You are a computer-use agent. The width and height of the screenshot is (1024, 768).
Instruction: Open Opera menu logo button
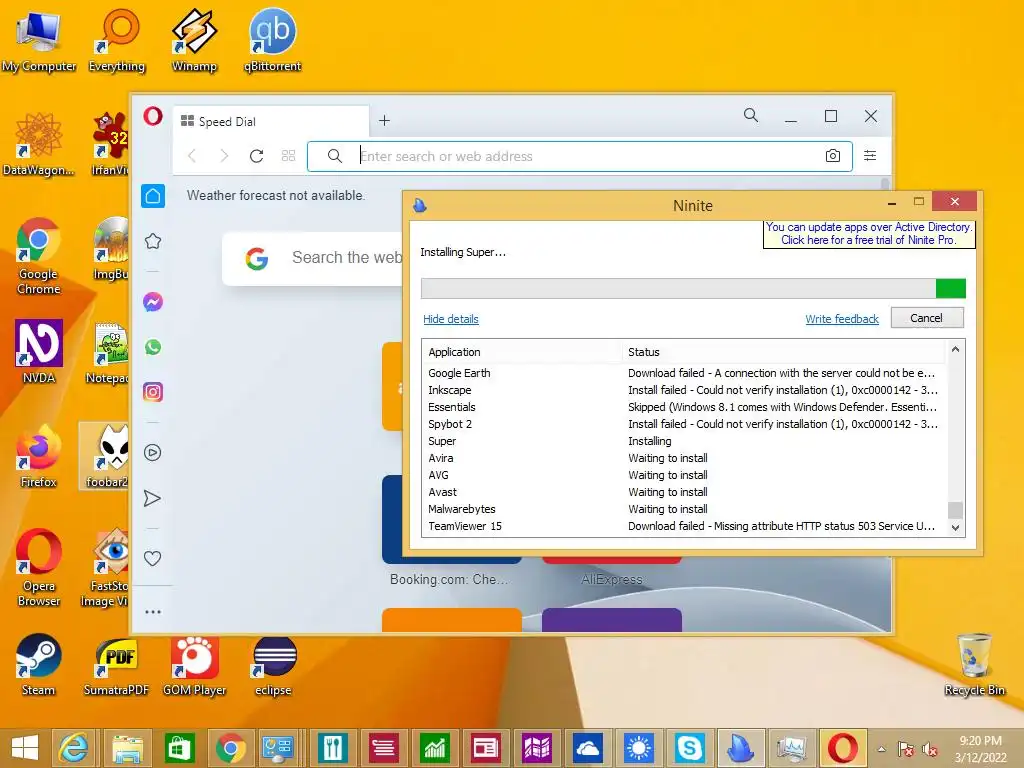coord(153,116)
